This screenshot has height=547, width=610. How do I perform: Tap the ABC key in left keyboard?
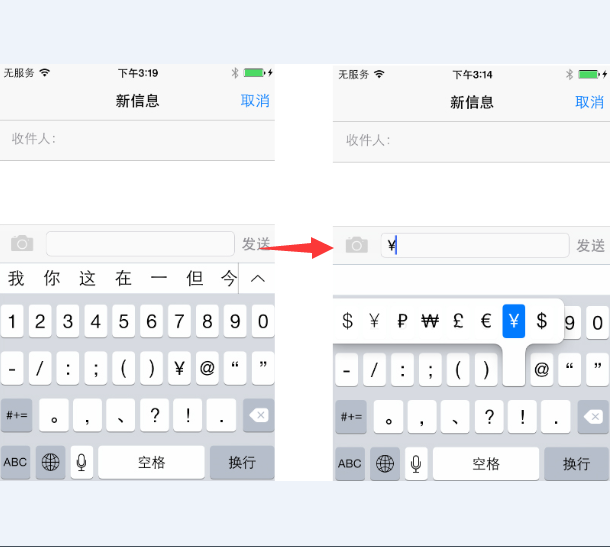click(x=15, y=462)
